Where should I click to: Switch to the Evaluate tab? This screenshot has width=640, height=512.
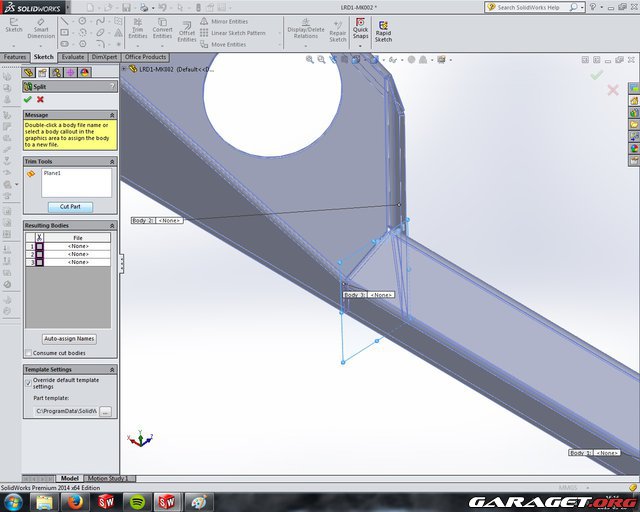[x=73, y=57]
